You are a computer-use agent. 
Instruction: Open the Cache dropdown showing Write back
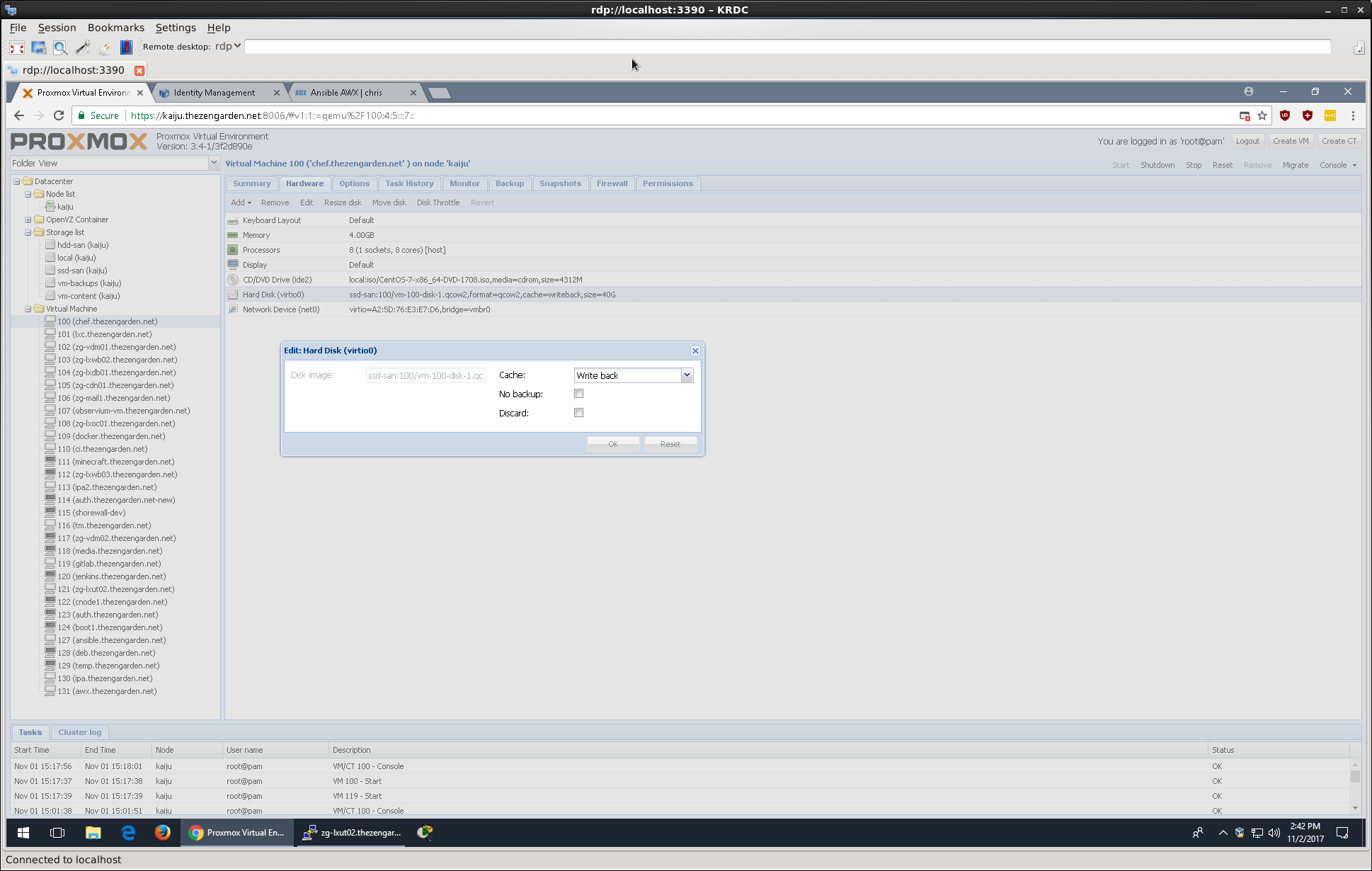[686, 375]
